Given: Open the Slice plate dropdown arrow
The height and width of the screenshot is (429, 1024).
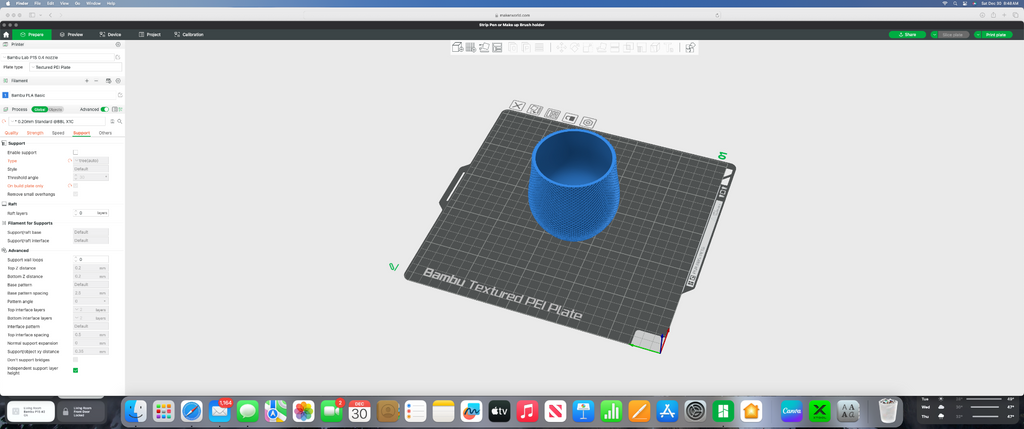Looking at the screenshot, I should point(934,34).
